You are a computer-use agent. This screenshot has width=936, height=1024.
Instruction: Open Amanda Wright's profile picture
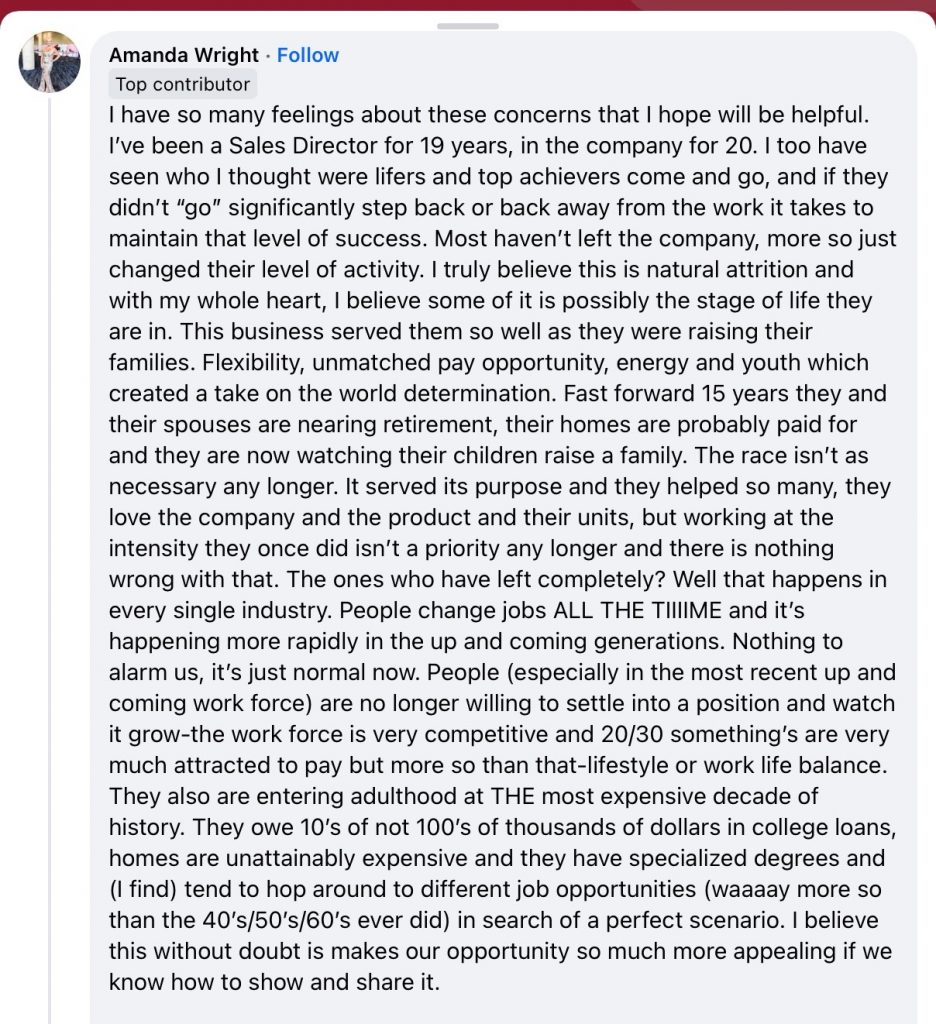point(50,62)
